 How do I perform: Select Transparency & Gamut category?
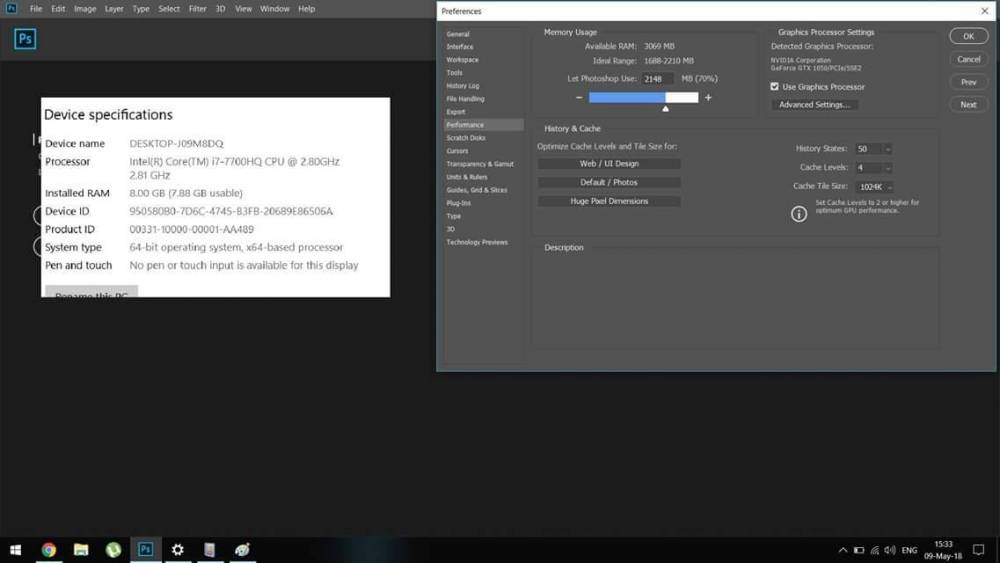[480, 164]
